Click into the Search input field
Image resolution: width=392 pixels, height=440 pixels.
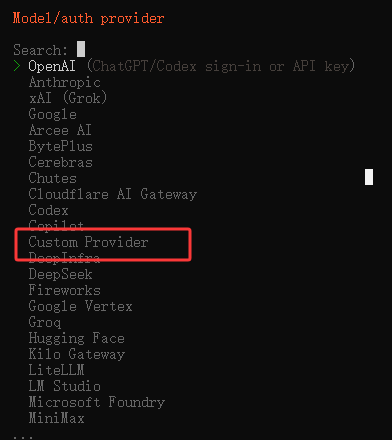81,49
